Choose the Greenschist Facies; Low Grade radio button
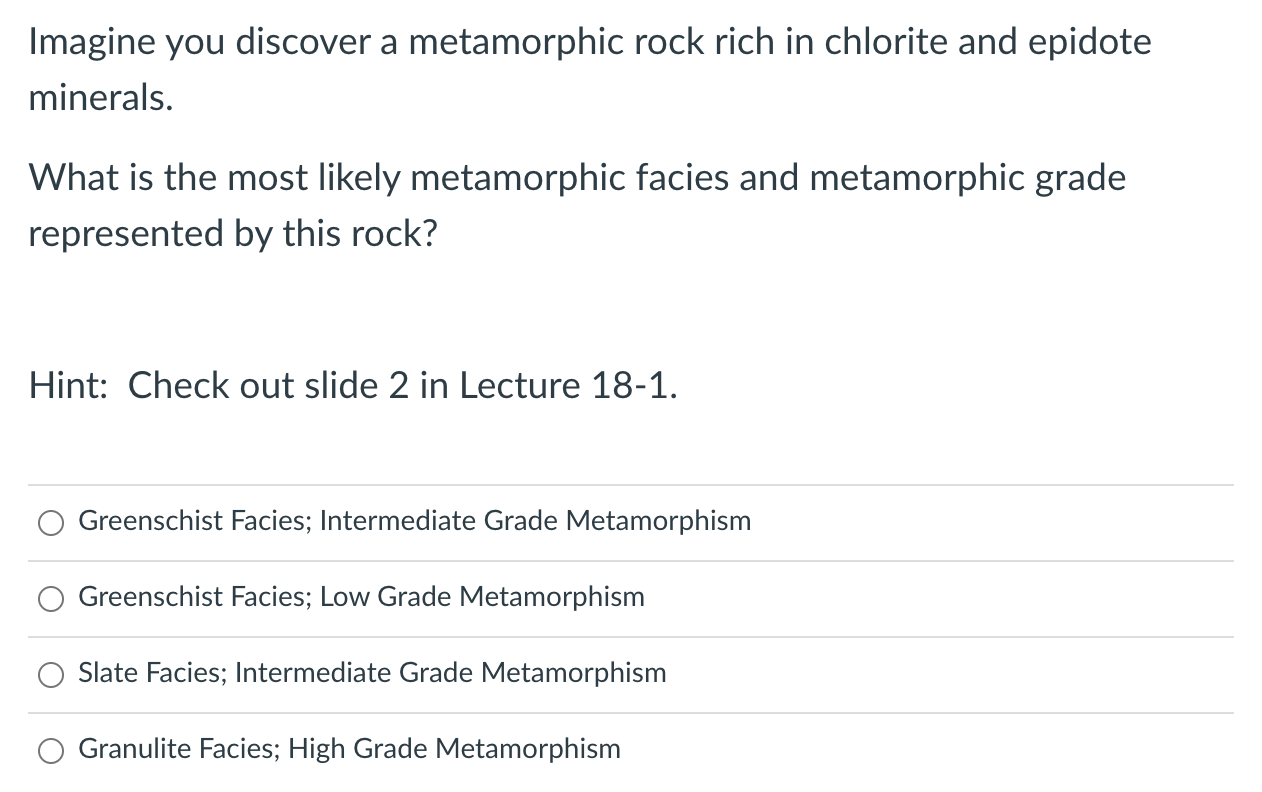Viewport: 1262px width, 792px height. 51,599
